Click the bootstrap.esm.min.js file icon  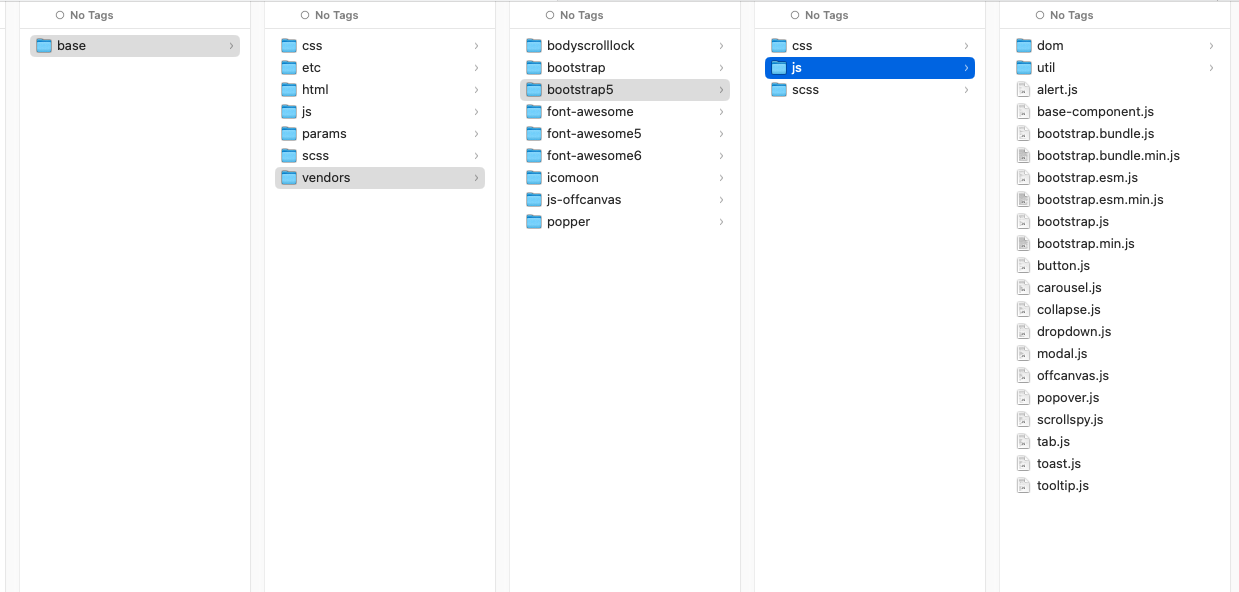(1023, 200)
